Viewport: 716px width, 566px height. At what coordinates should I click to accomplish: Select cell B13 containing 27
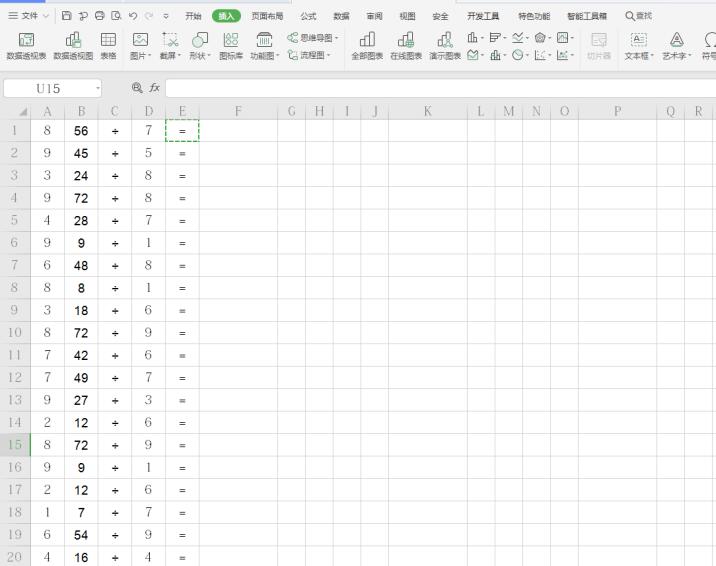(x=81, y=400)
